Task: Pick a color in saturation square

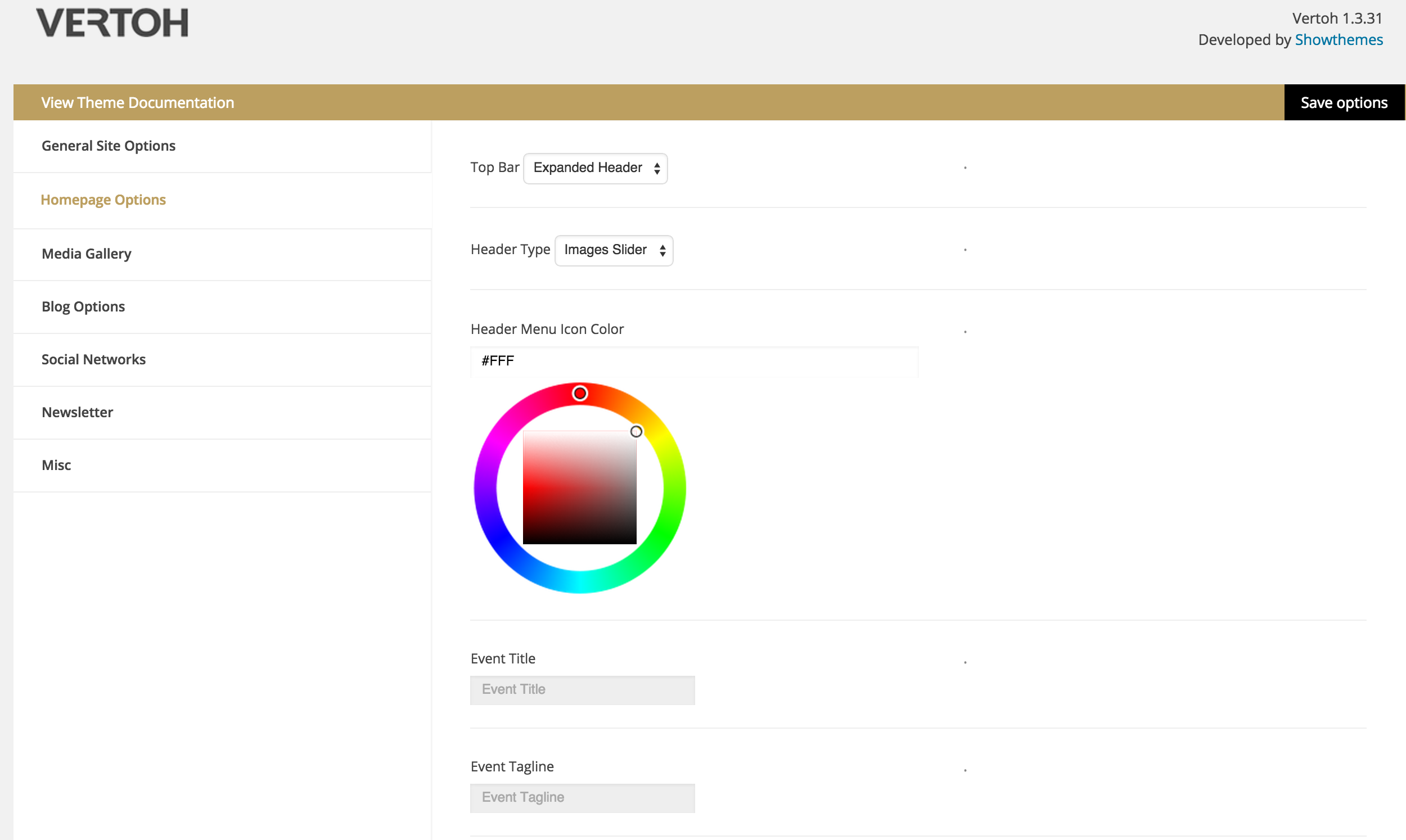Action: (580, 487)
